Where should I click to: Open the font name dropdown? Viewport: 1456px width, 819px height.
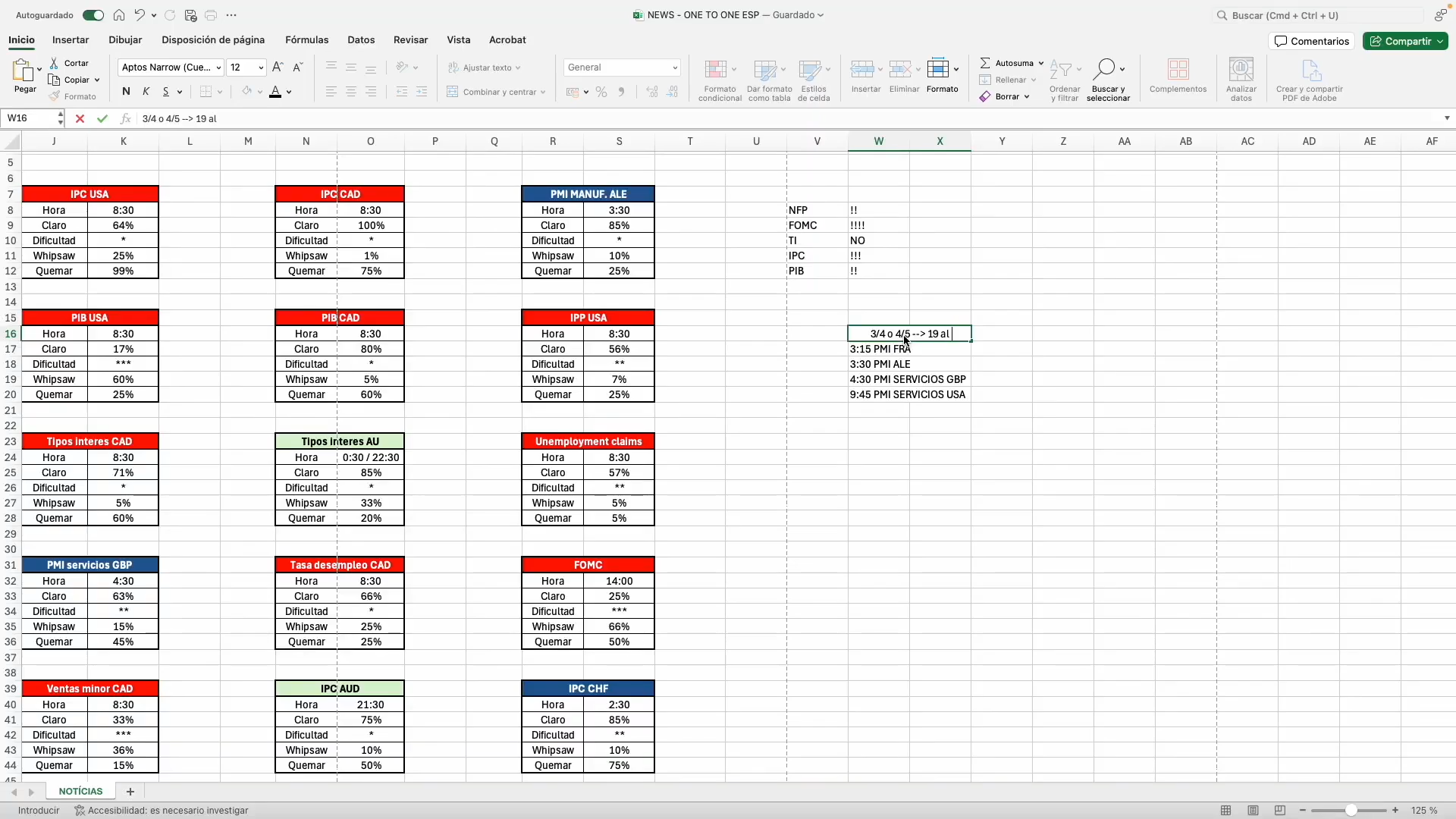218,67
